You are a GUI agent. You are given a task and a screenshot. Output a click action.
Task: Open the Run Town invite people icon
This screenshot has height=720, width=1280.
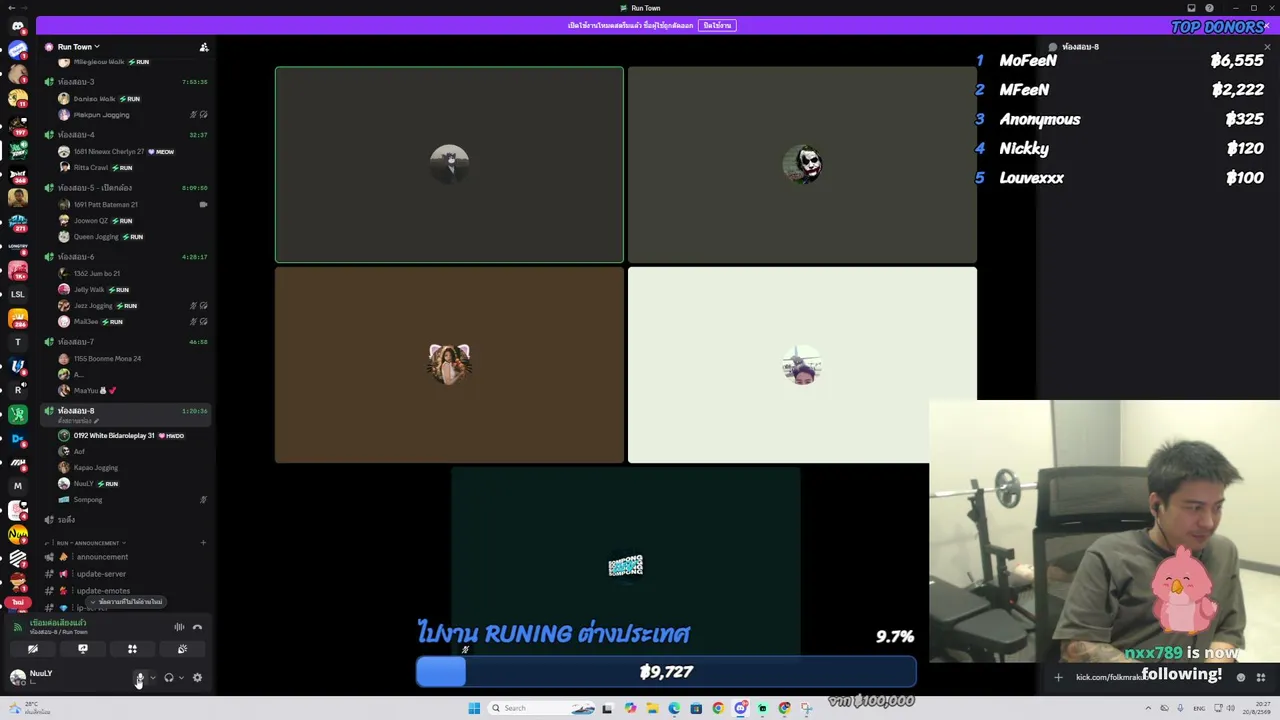coord(204,47)
